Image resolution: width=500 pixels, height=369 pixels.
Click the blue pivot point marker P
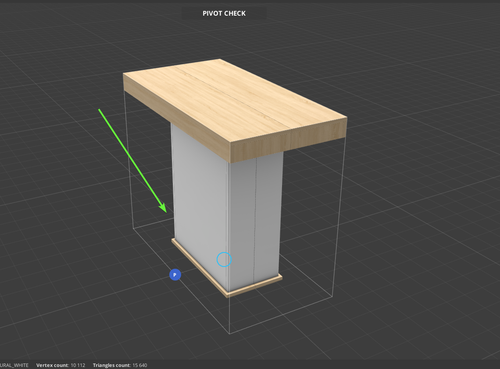[x=175, y=275]
